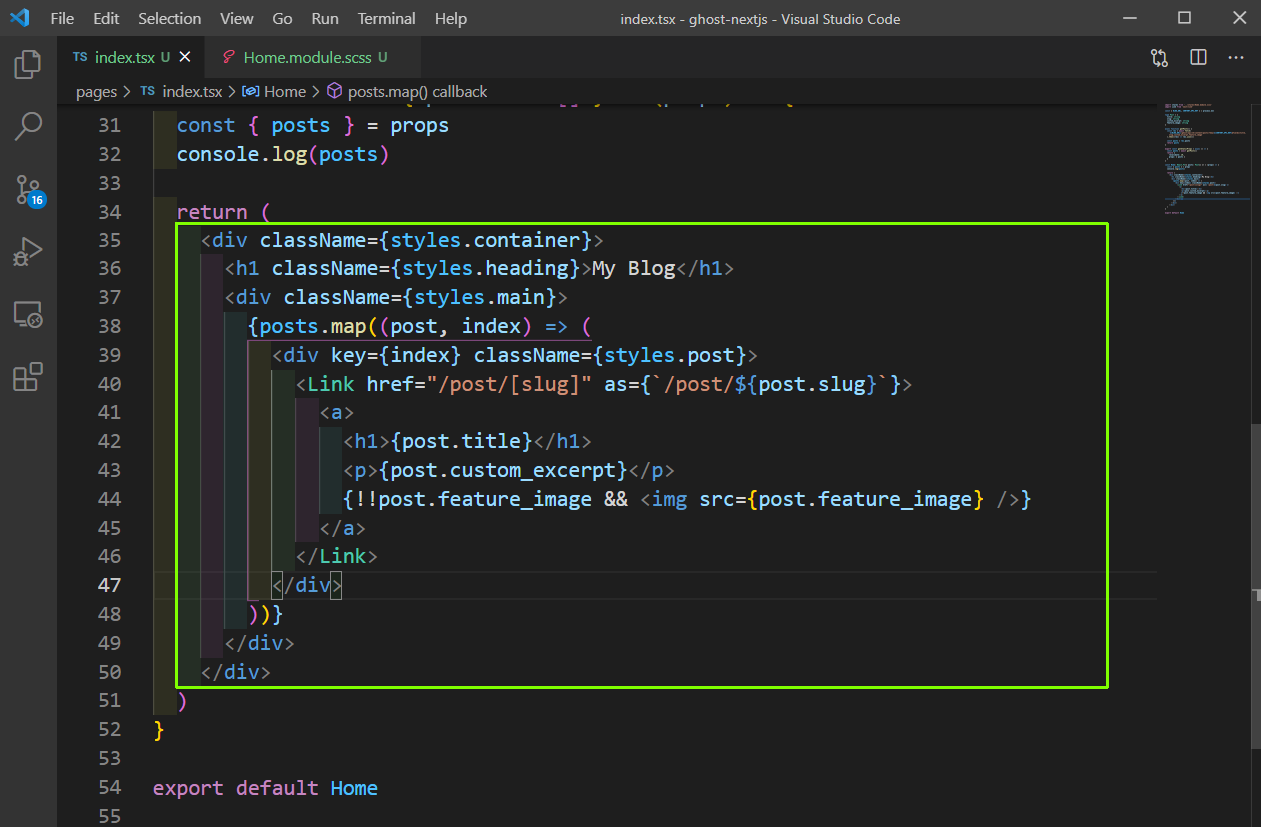Click 'props' on line 31
Screen dimensions: 1261x827
pyautogui.click(x=420, y=125)
